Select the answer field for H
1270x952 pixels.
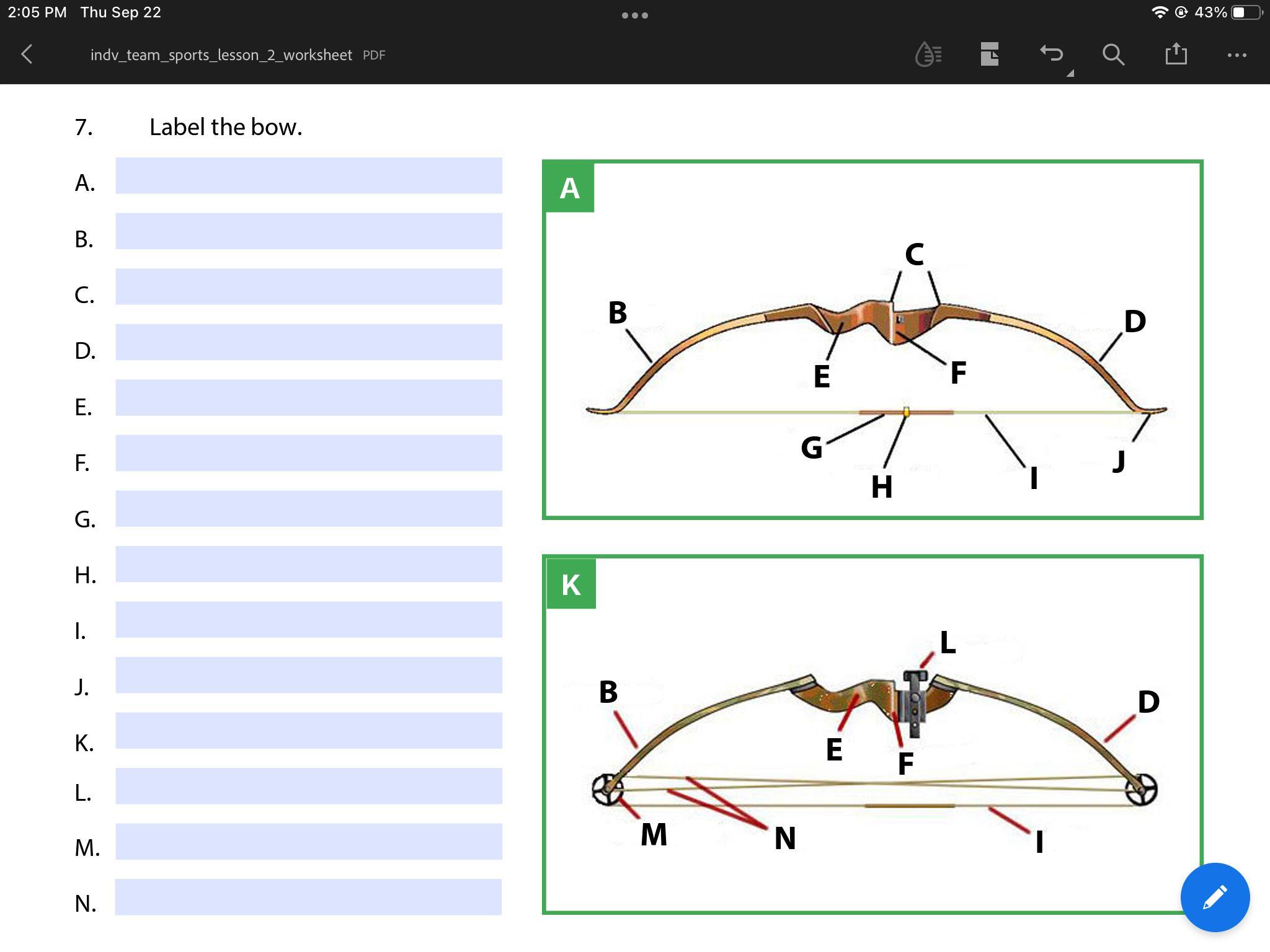(308, 564)
